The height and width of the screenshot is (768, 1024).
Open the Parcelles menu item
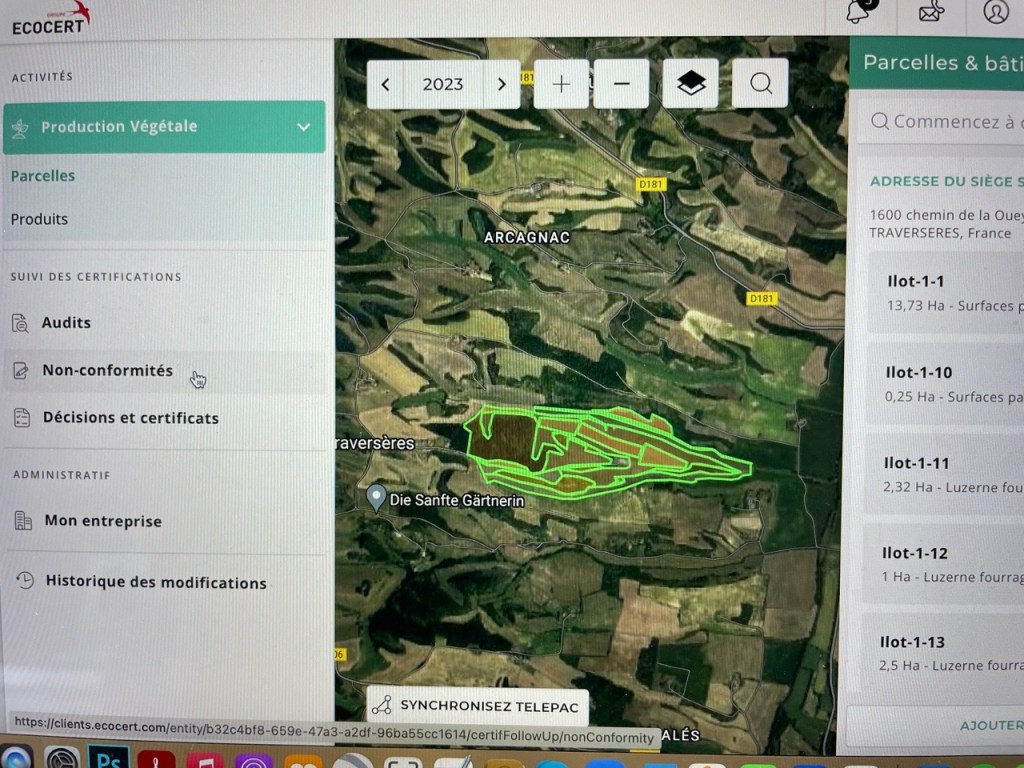coord(43,176)
